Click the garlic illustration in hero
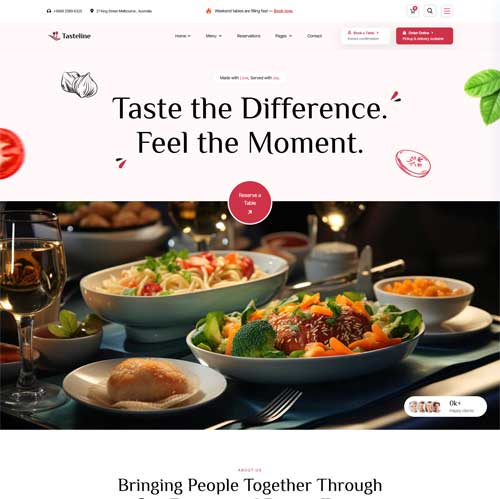Screen dimensions: 500x499 79,84
